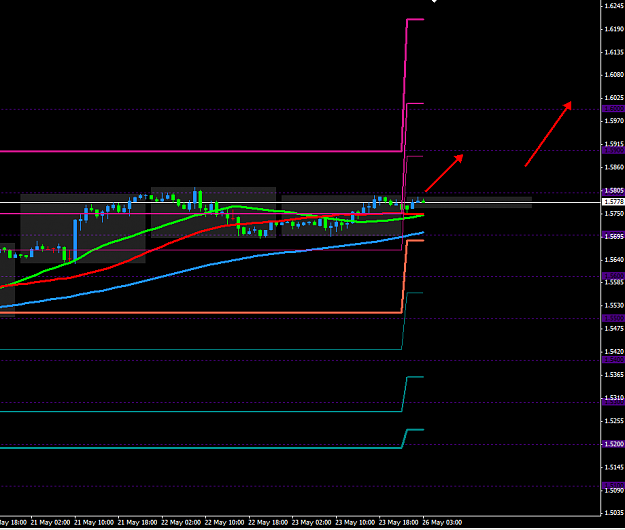The width and height of the screenshot is (625, 530).
Task: Click the 1.5915 price scale label
Action: click(614, 144)
